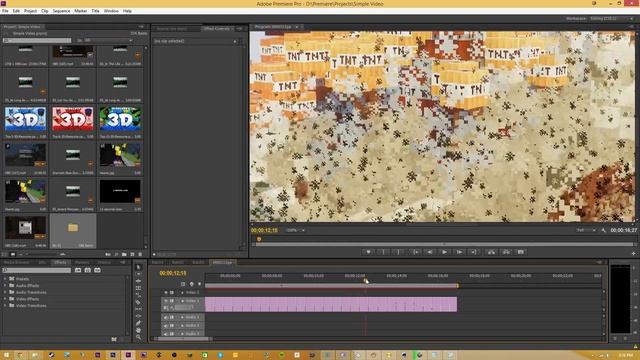Click the Export Frame camera button

click(x=521, y=252)
